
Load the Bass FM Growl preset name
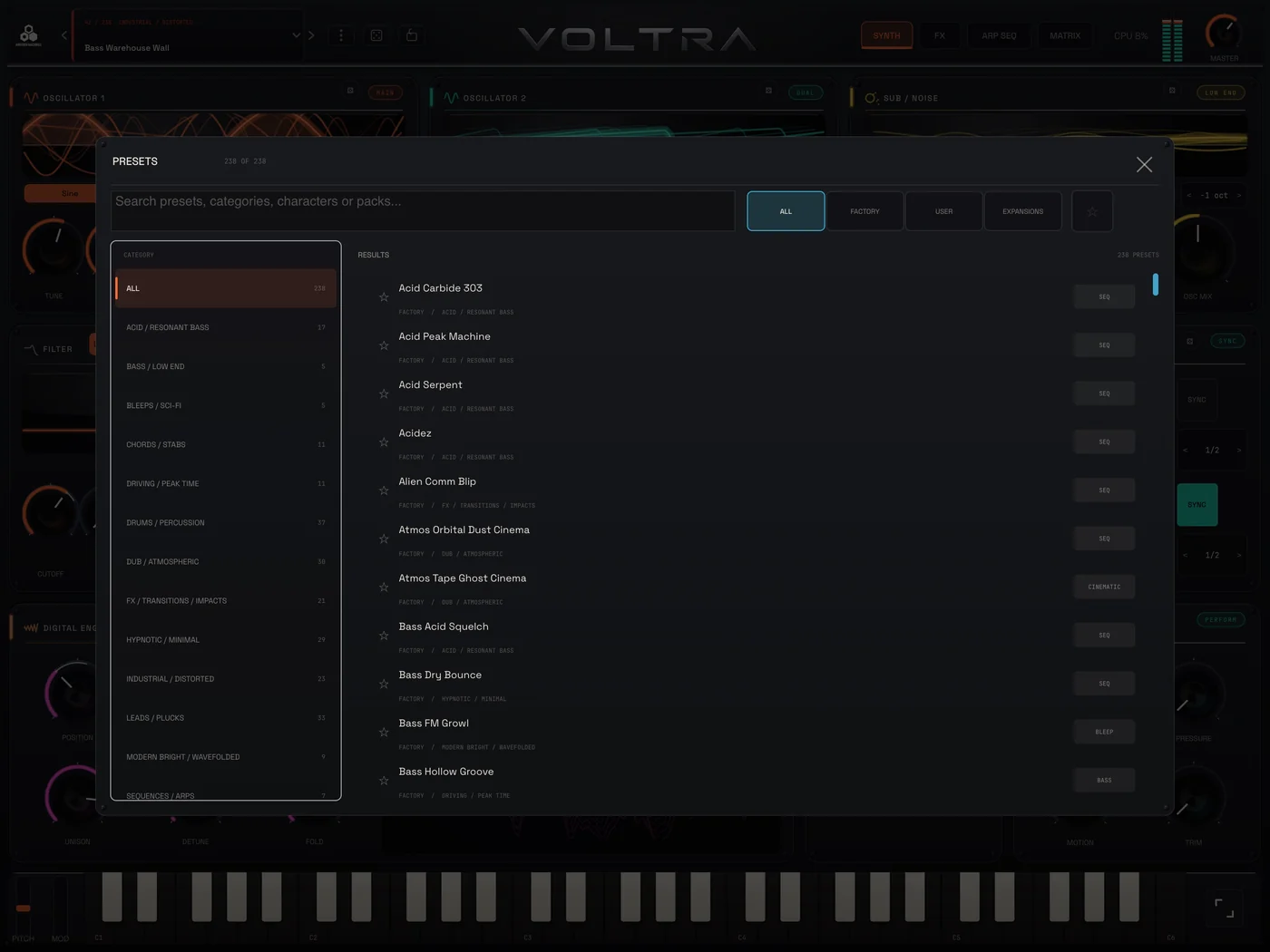[434, 724]
